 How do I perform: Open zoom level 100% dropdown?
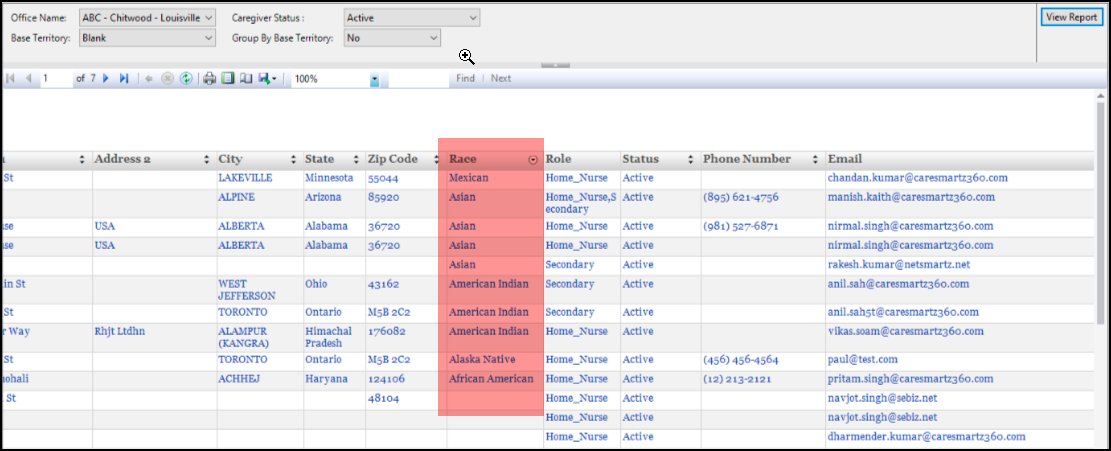(x=374, y=78)
